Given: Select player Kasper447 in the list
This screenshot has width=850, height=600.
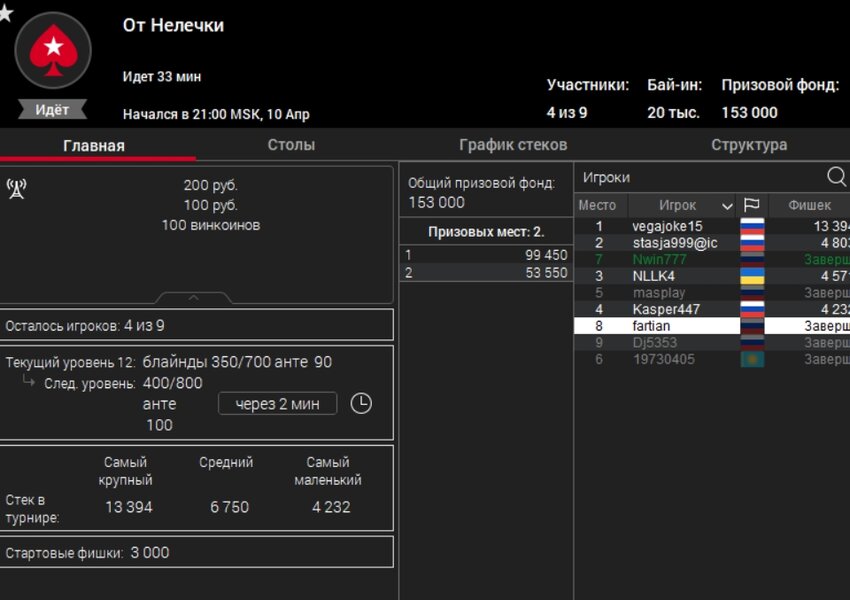Looking at the screenshot, I should (x=665, y=310).
